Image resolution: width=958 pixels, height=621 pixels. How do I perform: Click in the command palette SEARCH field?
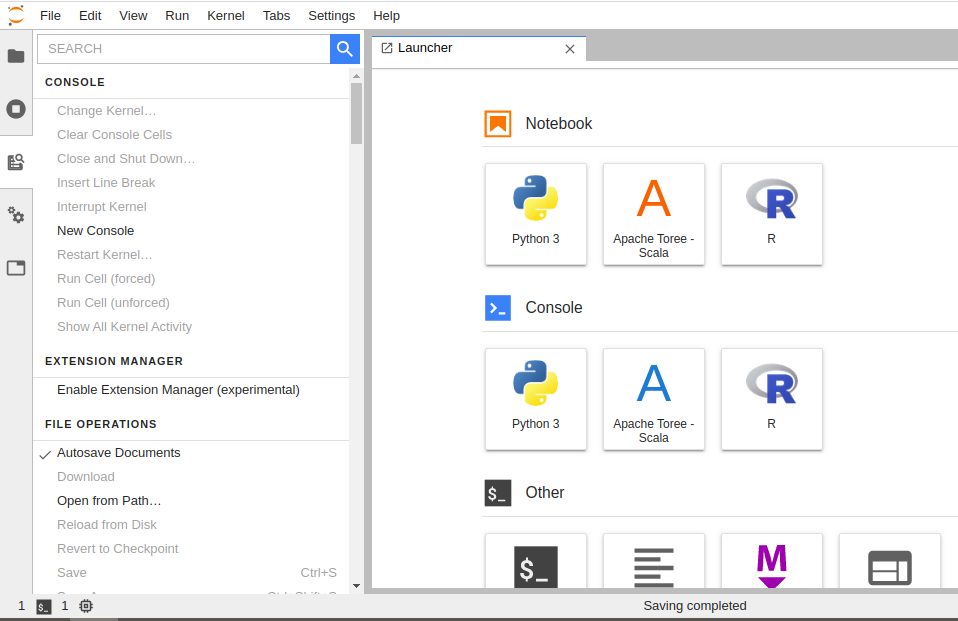coord(184,49)
